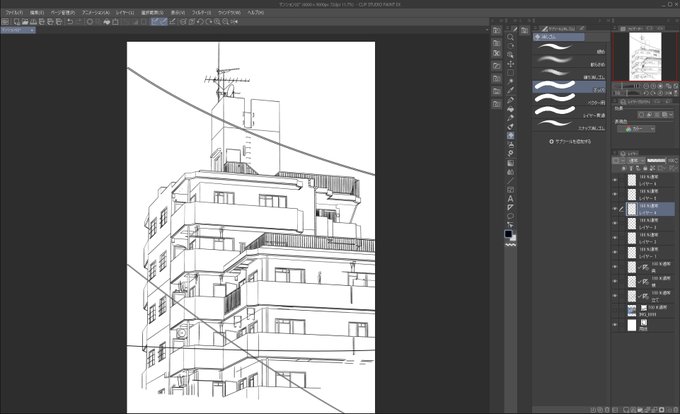
Task: Select the Correct line tool
Action: (x=510, y=225)
